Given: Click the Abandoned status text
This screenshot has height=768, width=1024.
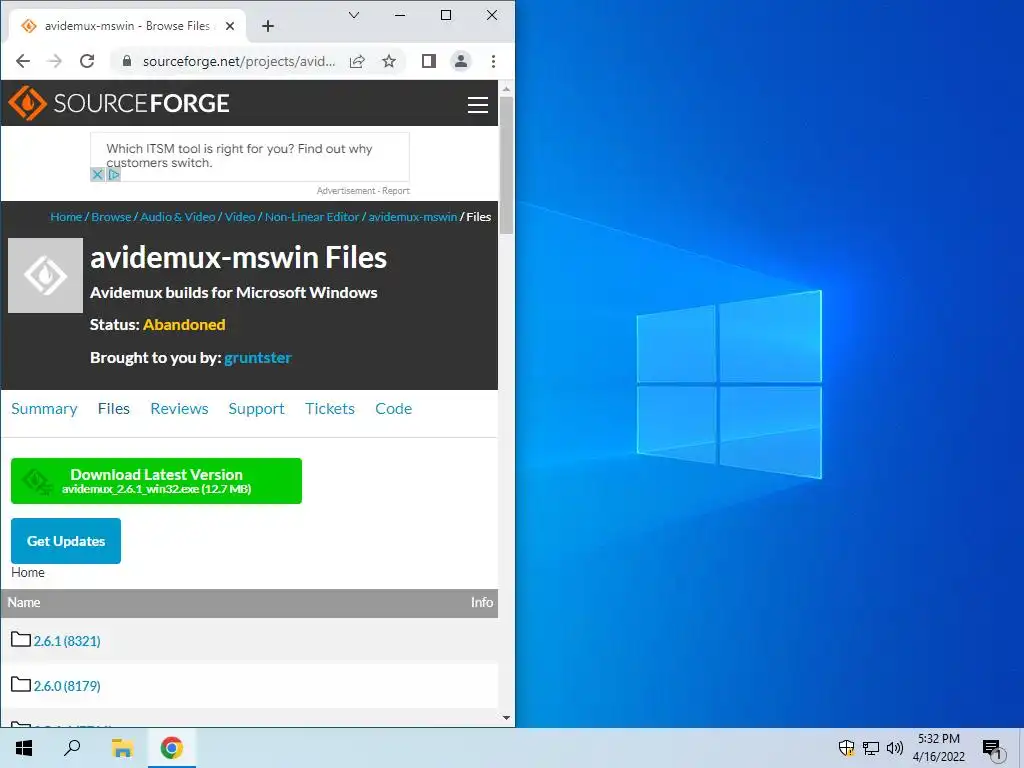Looking at the screenshot, I should coord(184,325).
